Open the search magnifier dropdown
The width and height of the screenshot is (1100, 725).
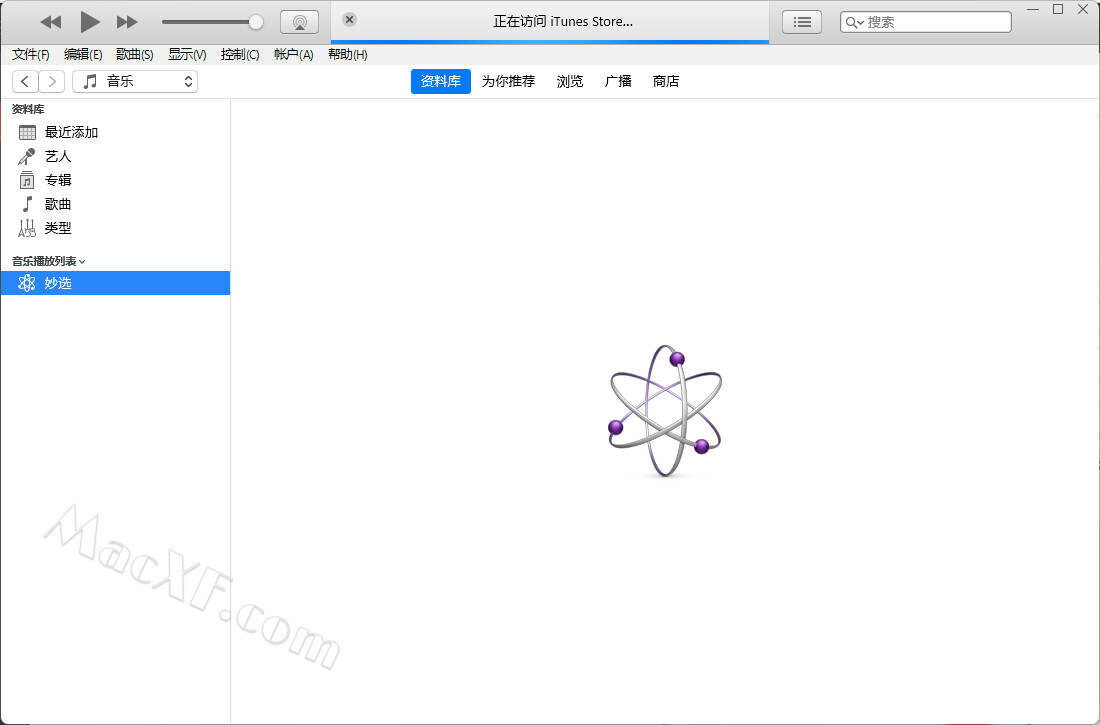pos(855,22)
